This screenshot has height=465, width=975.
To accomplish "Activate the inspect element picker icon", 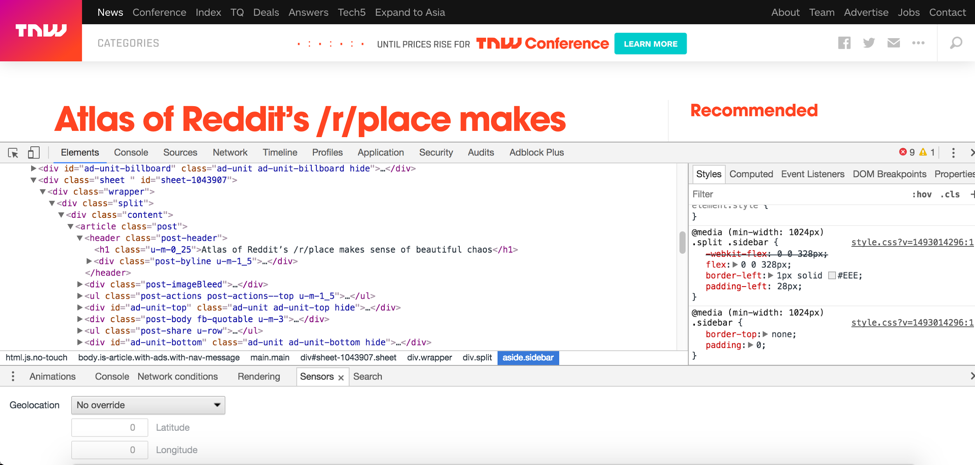I will [x=13, y=152].
